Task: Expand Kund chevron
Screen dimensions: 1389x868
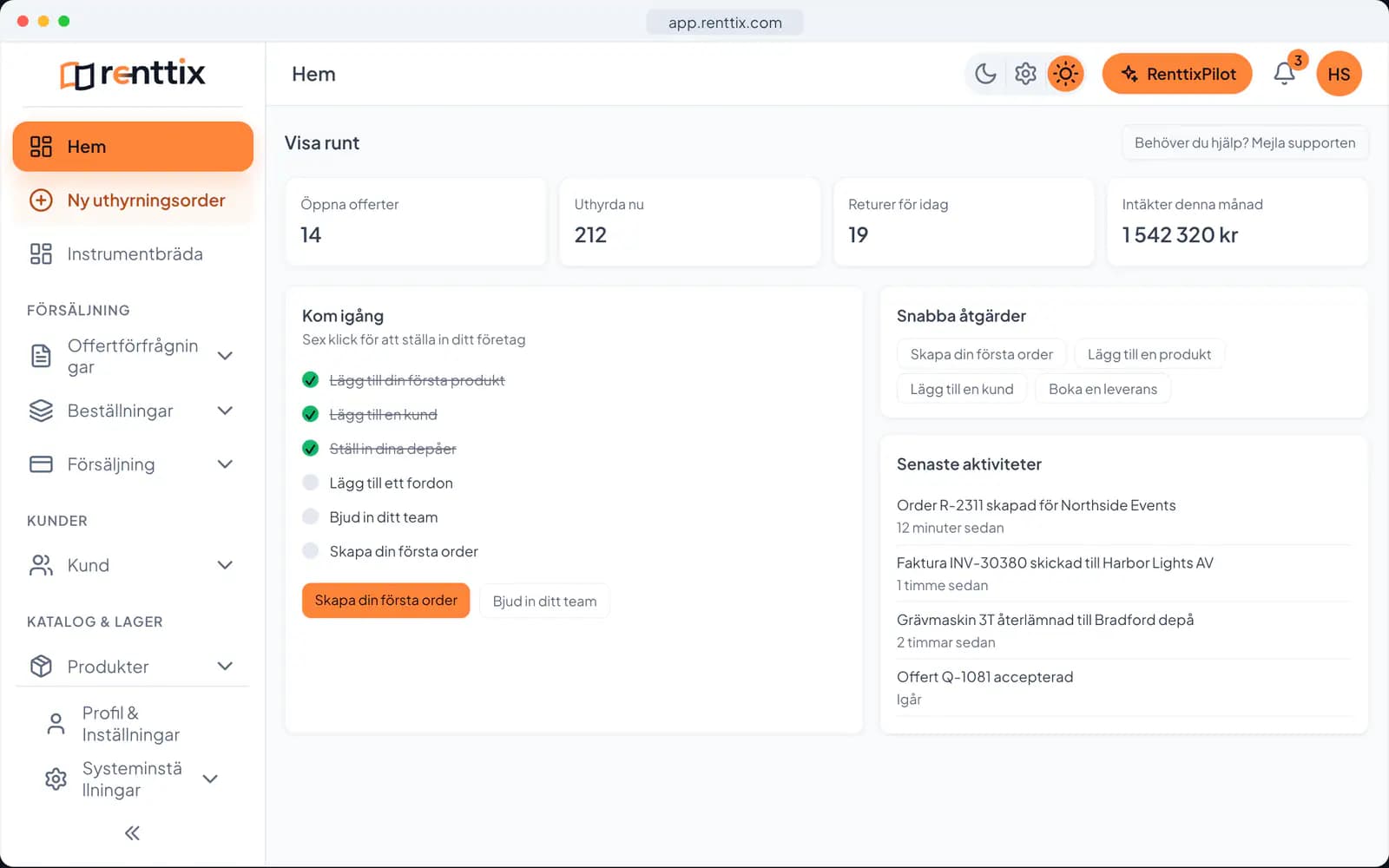Action: tap(225, 565)
